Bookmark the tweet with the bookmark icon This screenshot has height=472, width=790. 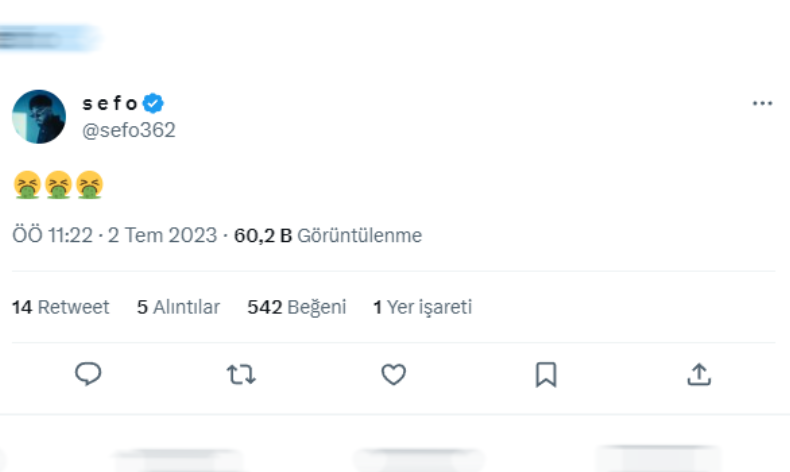click(546, 374)
